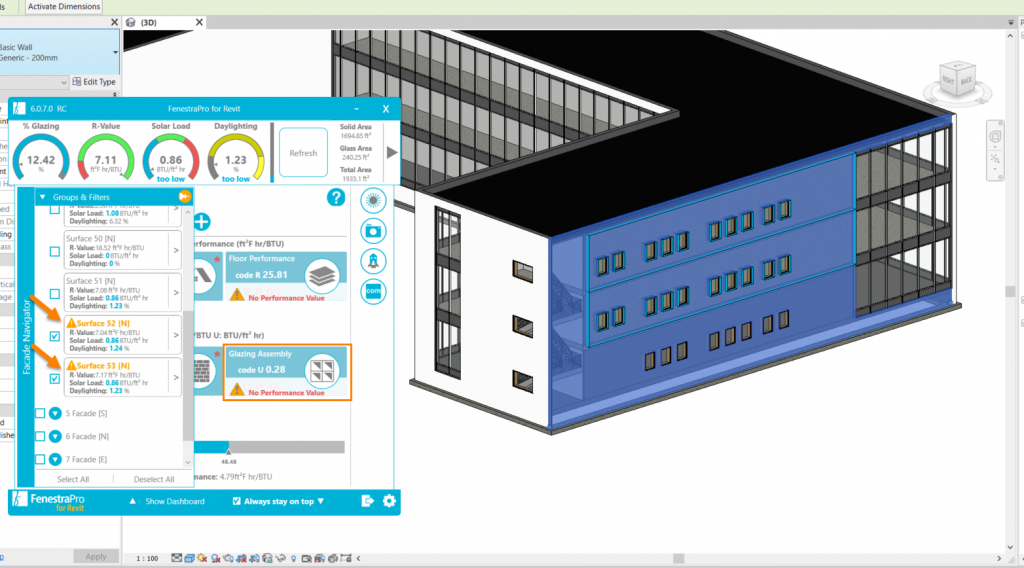The width and height of the screenshot is (1024, 568).
Task: Click Activate Dimensions in the options bar
Action: pos(64,7)
